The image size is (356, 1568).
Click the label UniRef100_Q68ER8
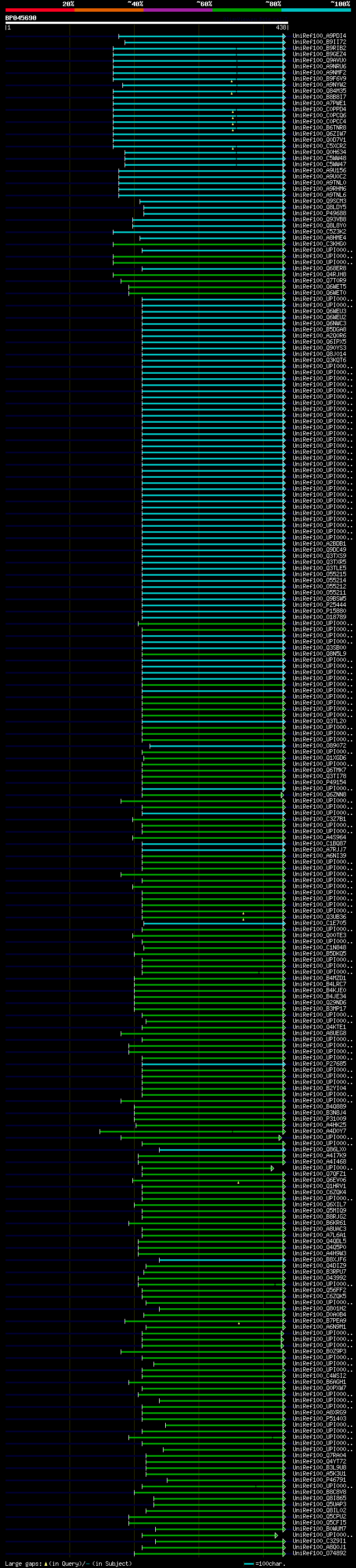pyautogui.click(x=319, y=269)
